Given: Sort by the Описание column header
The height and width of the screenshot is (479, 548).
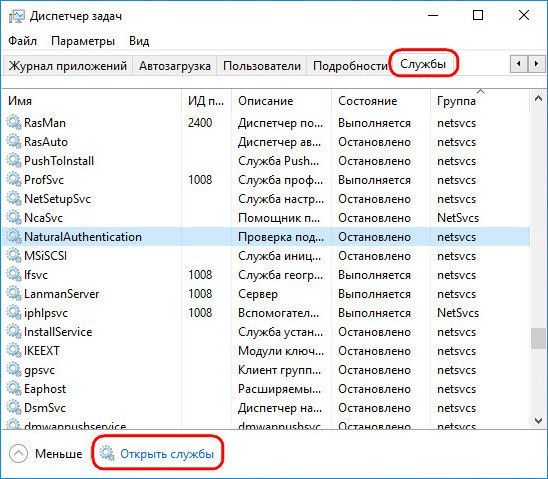Looking at the screenshot, I should pyautogui.click(x=281, y=101).
